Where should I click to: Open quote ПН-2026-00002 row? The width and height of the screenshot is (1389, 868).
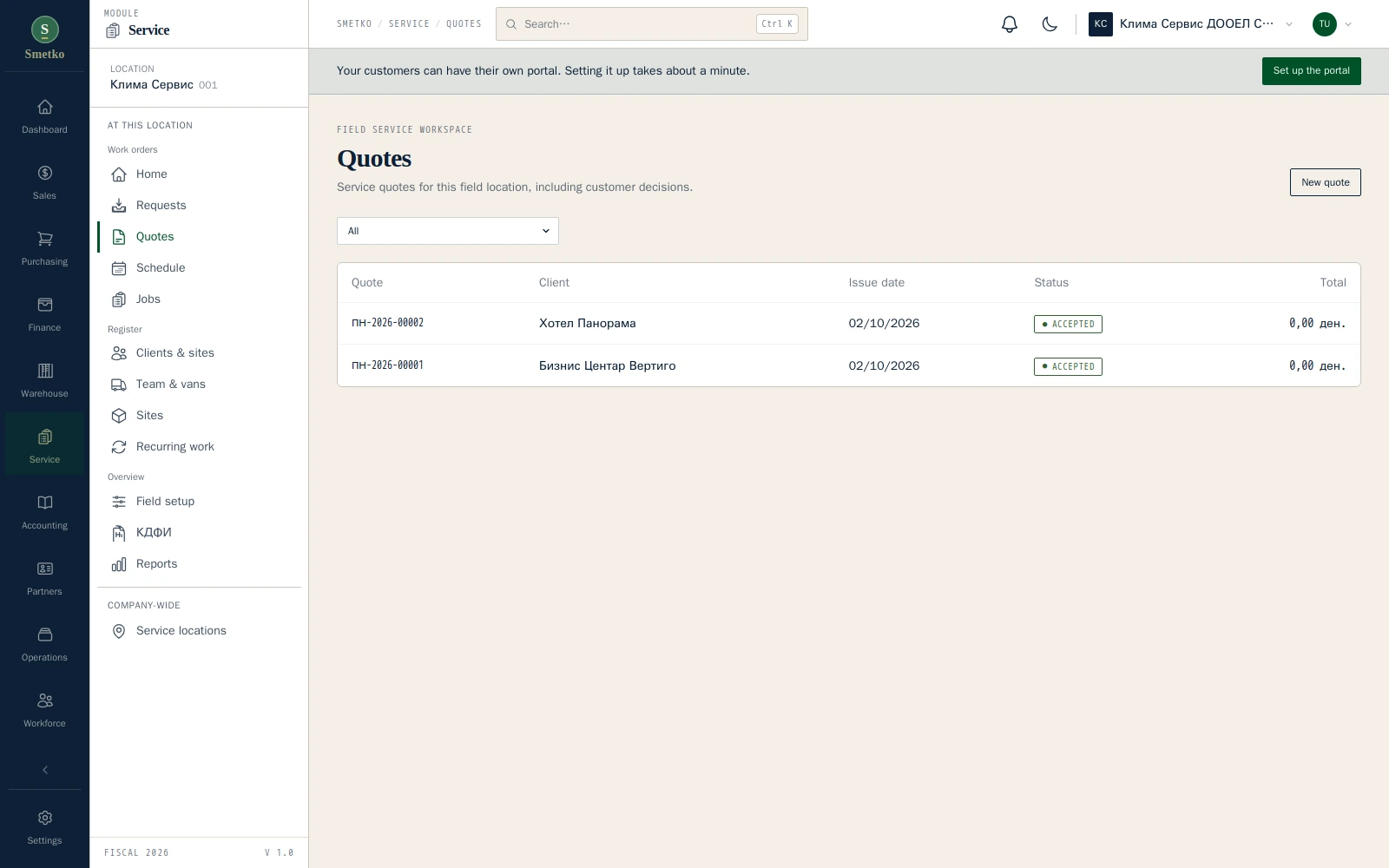tap(849, 324)
